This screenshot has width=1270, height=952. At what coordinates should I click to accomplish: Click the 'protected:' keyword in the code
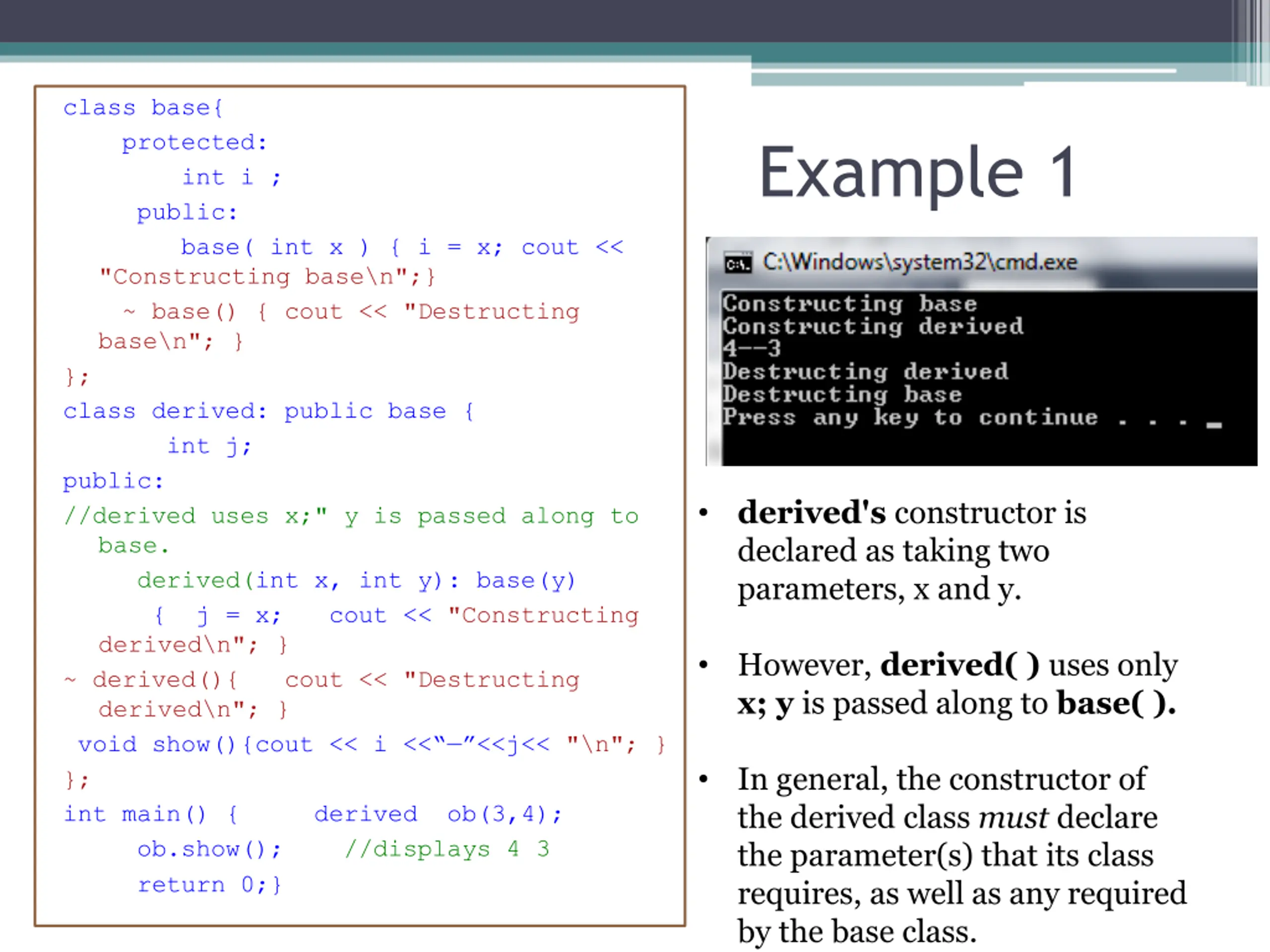pyautogui.click(x=194, y=142)
